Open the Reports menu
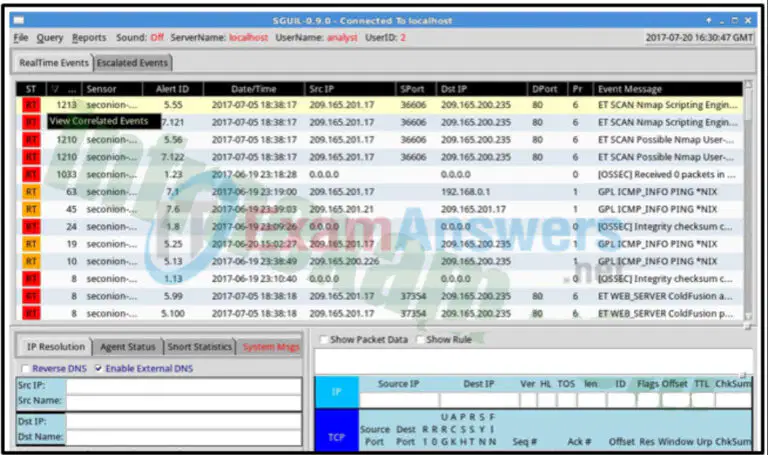The height and width of the screenshot is (455, 768). (89, 38)
